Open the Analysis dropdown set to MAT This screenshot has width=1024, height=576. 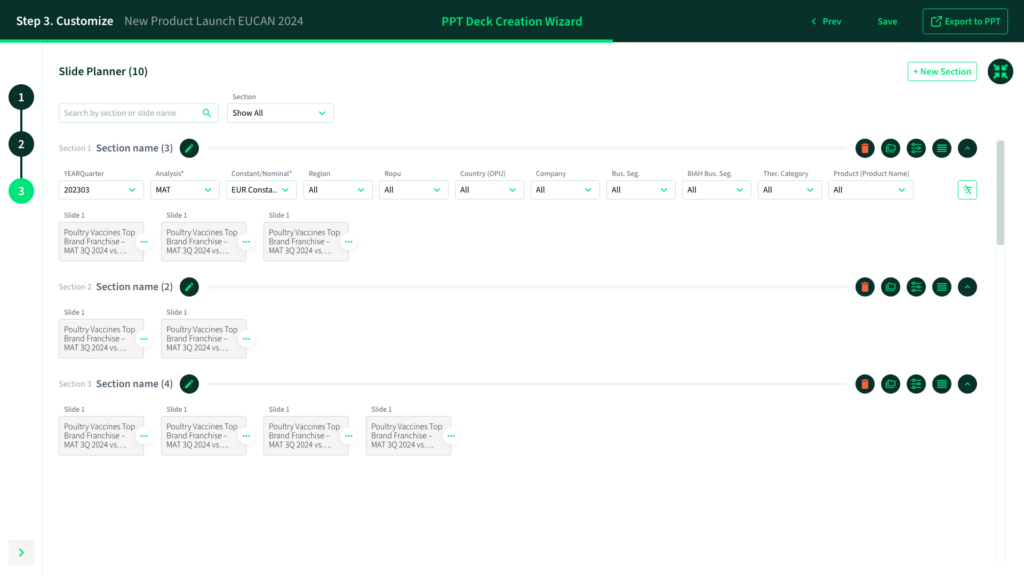(x=186, y=190)
